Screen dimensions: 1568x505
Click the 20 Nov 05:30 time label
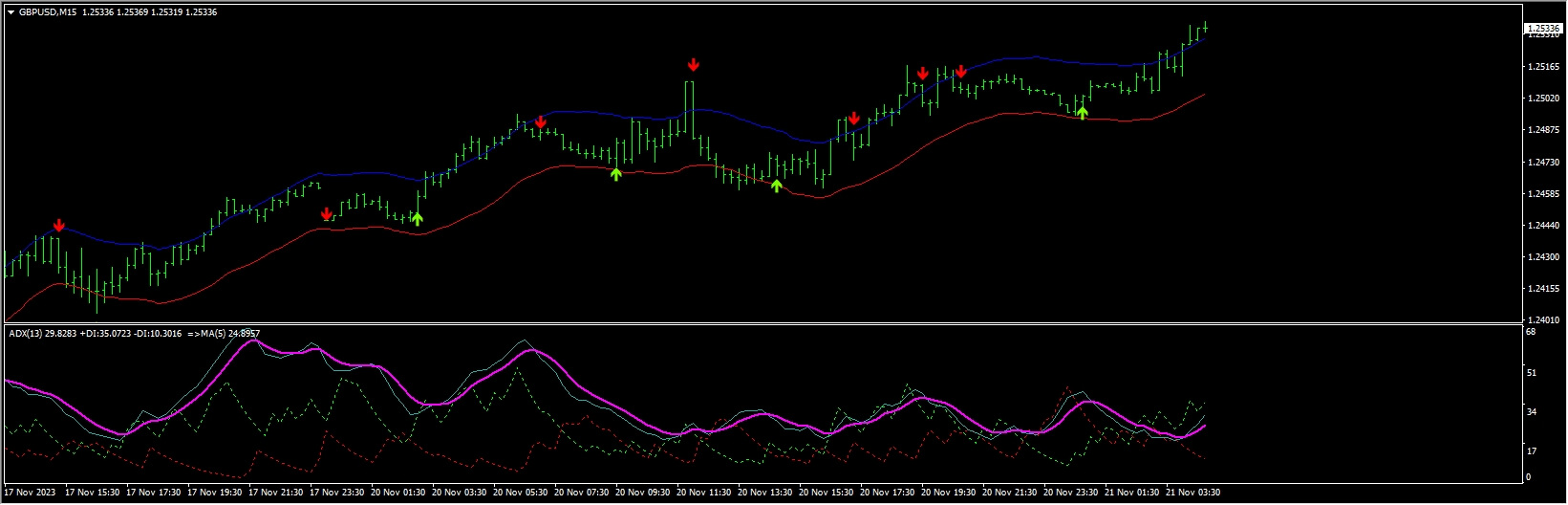520,493
